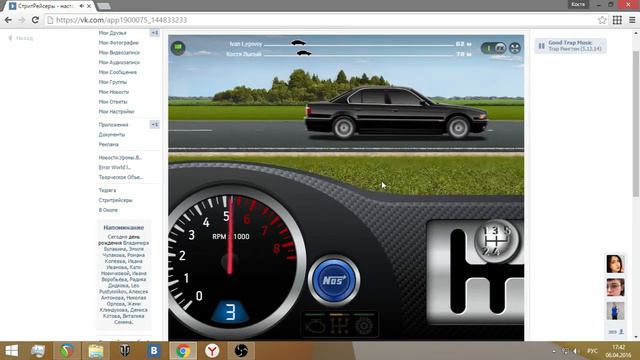Open Стритрейсеры app link
Viewport: 640px width, 360px height.
coord(116,200)
